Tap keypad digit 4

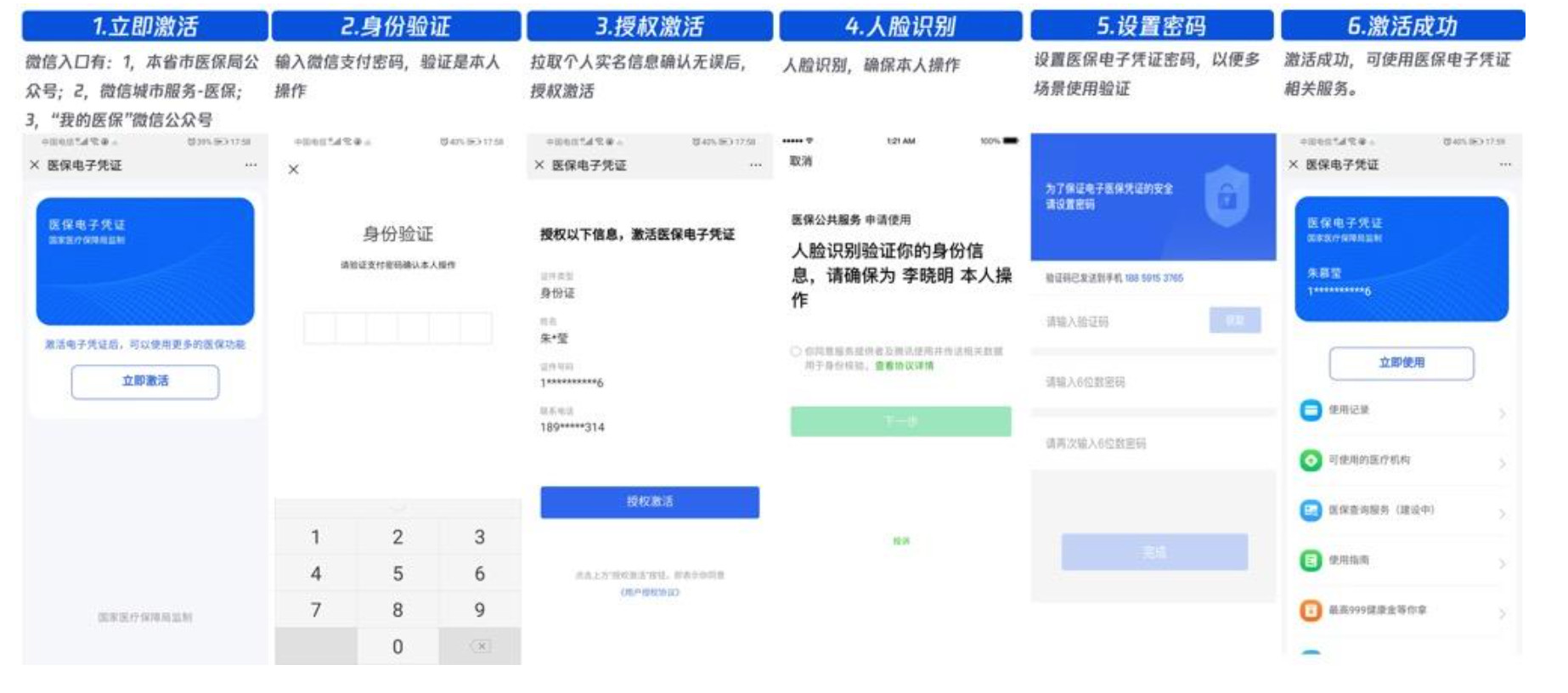click(315, 573)
